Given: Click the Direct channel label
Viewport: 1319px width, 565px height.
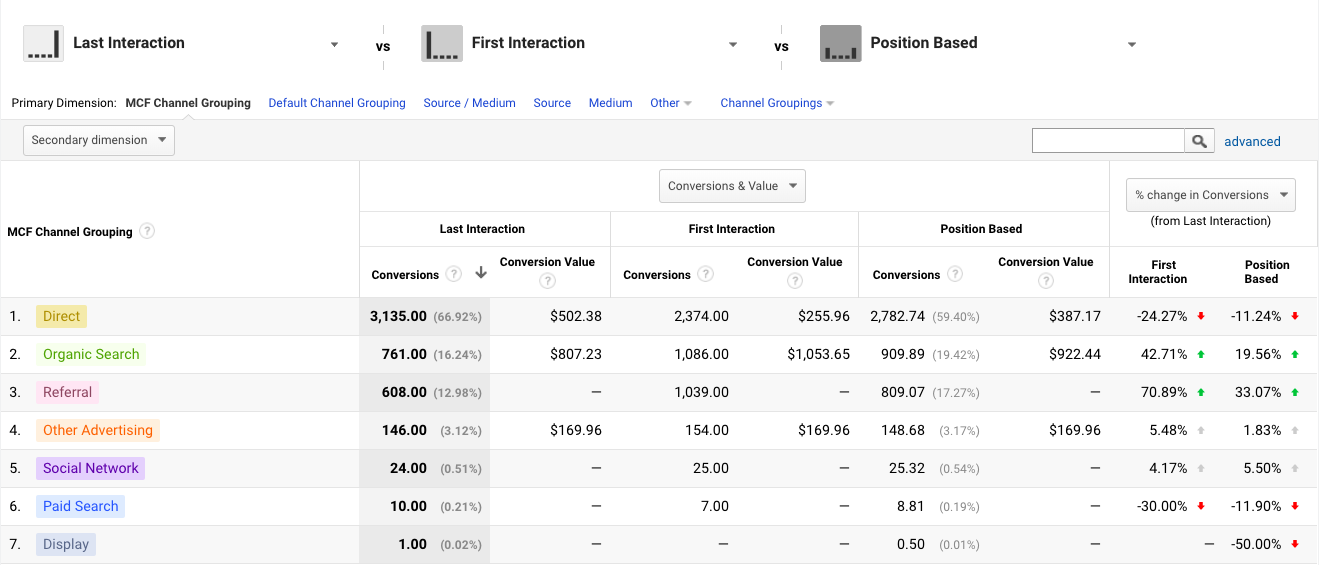Looking at the screenshot, I should click(x=61, y=316).
